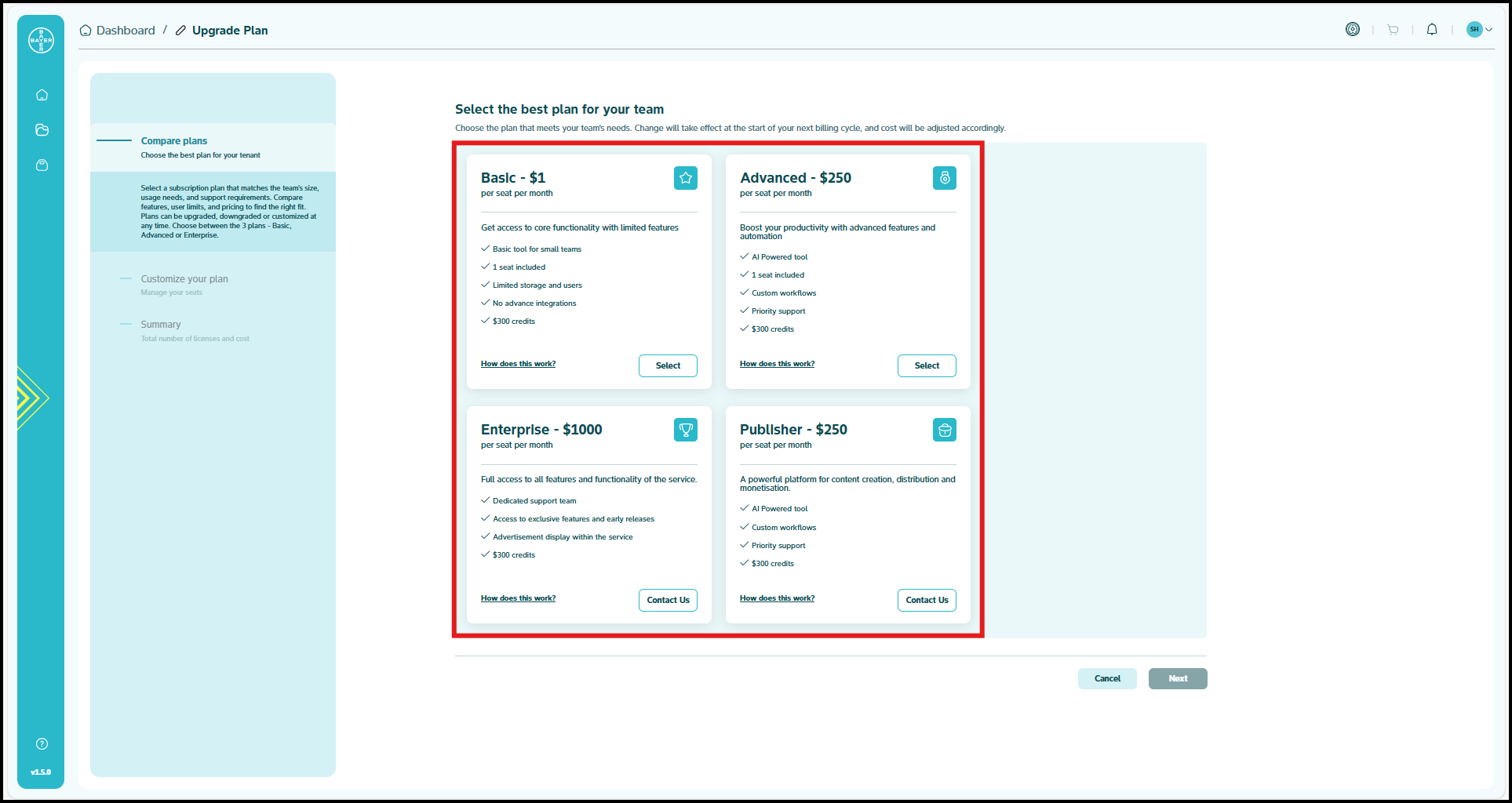
Task: Open 'How does this work?' under Publisher
Action: (x=777, y=598)
